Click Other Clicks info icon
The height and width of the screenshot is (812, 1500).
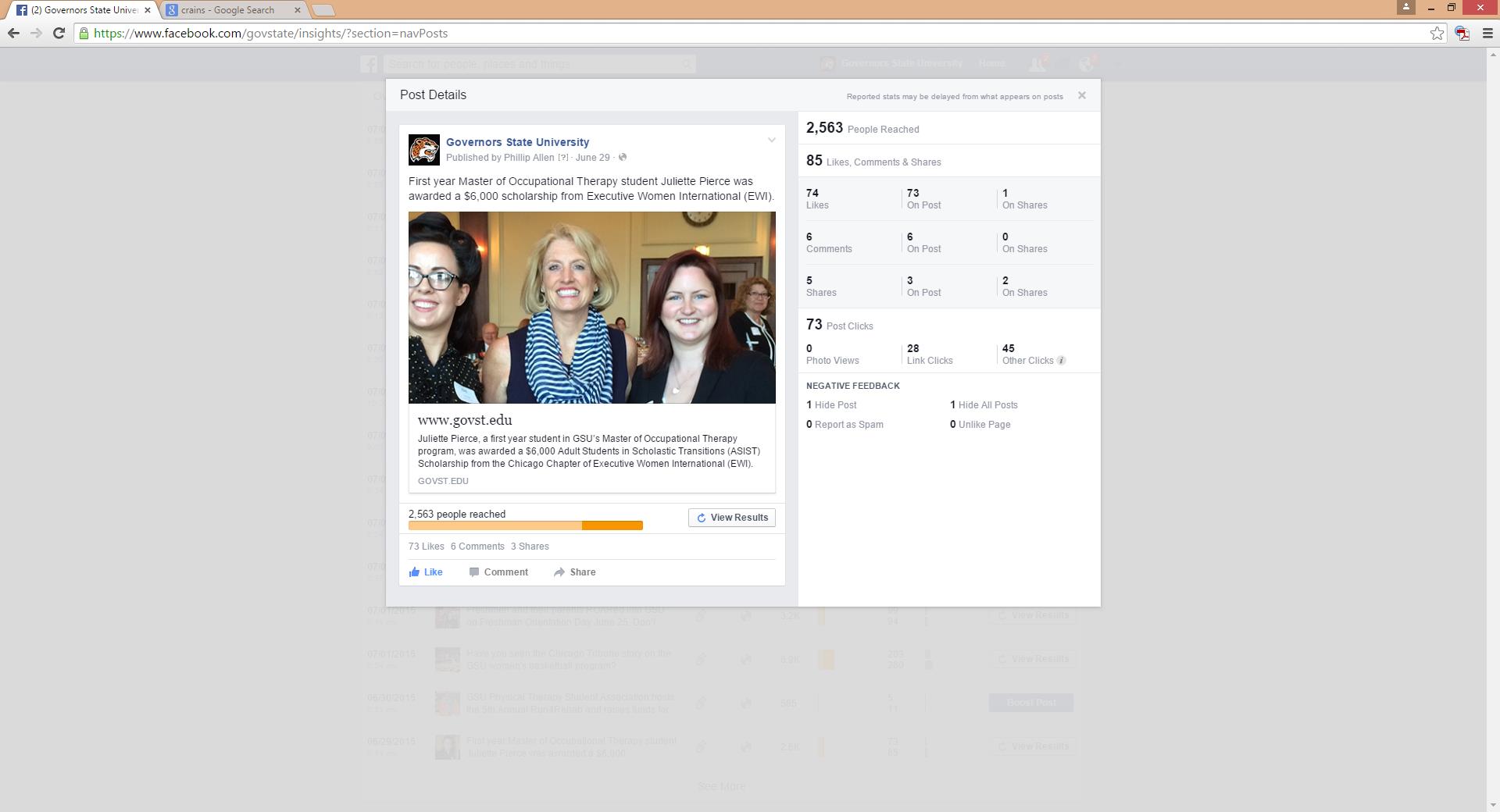pos(1061,361)
